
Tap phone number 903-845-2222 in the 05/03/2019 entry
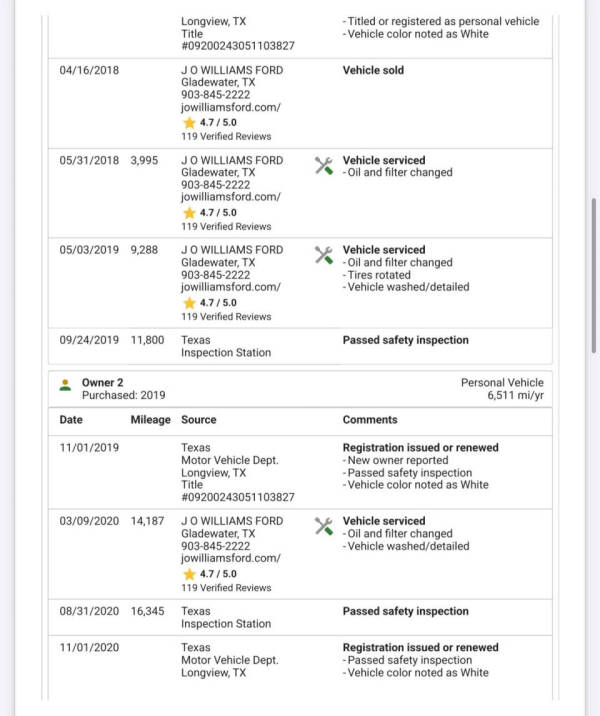pos(215,274)
